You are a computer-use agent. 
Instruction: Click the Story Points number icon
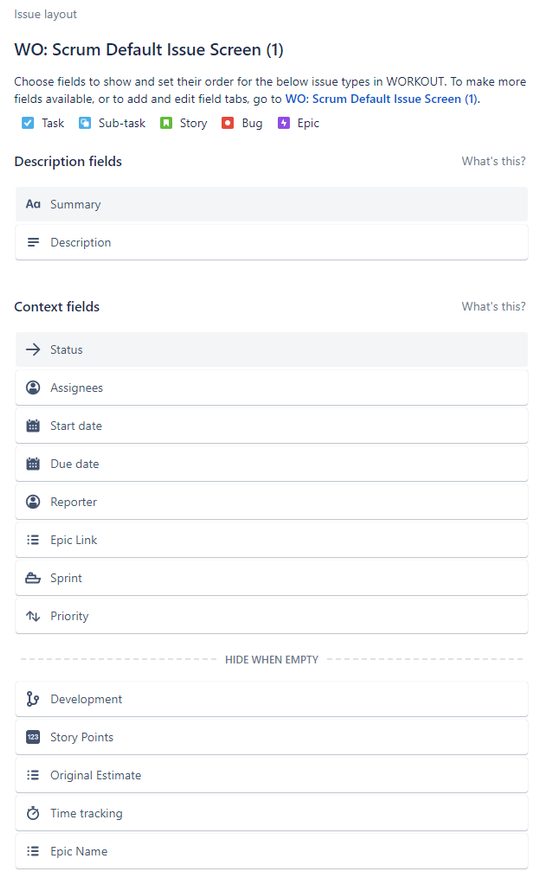(x=33, y=737)
